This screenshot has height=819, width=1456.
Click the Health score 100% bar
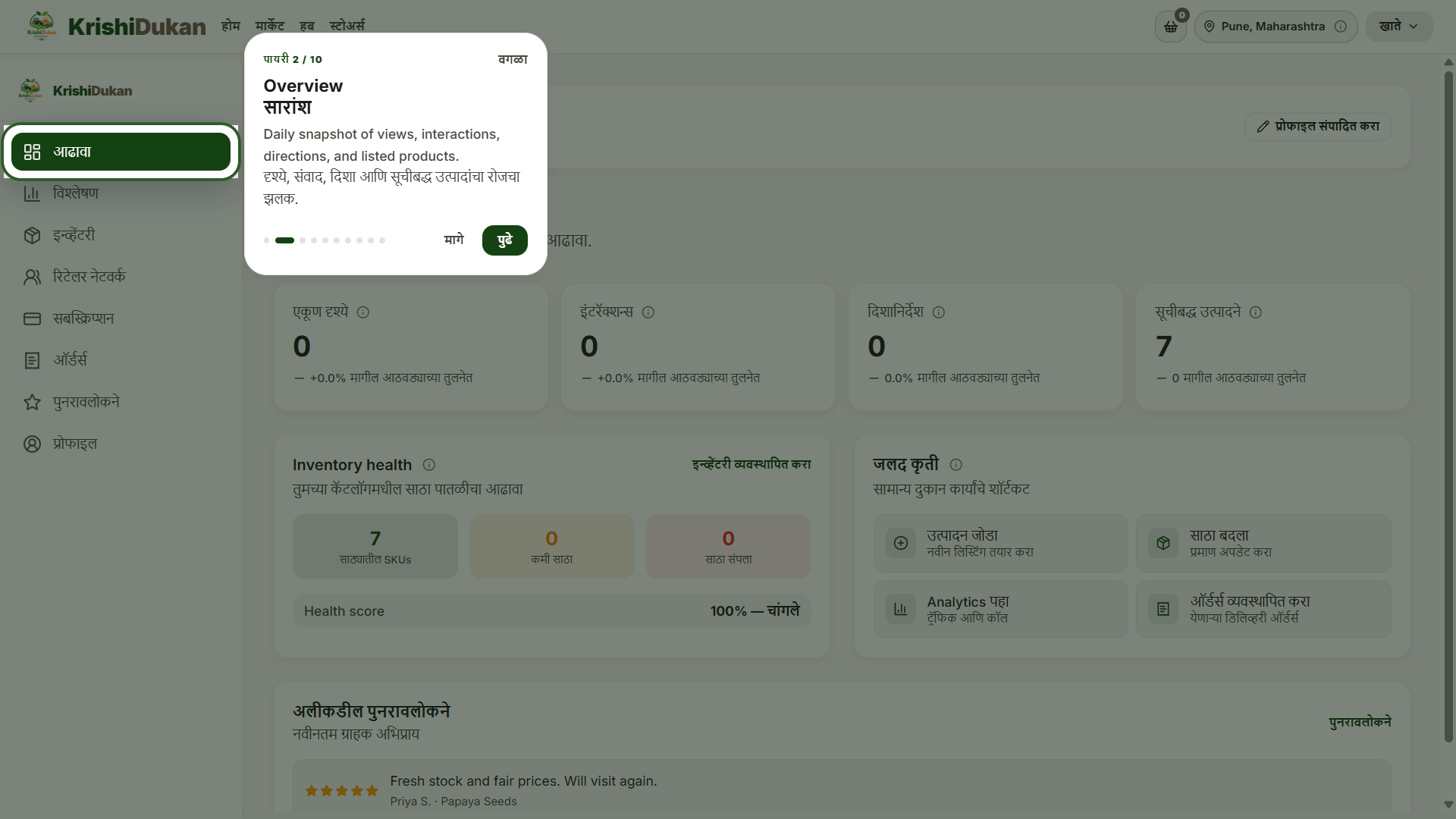552,611
